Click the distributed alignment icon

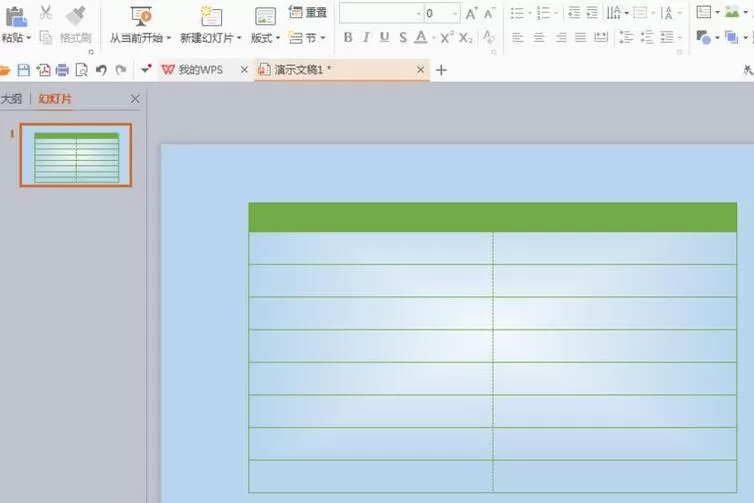pyautogui.click(x=601, y=38)
